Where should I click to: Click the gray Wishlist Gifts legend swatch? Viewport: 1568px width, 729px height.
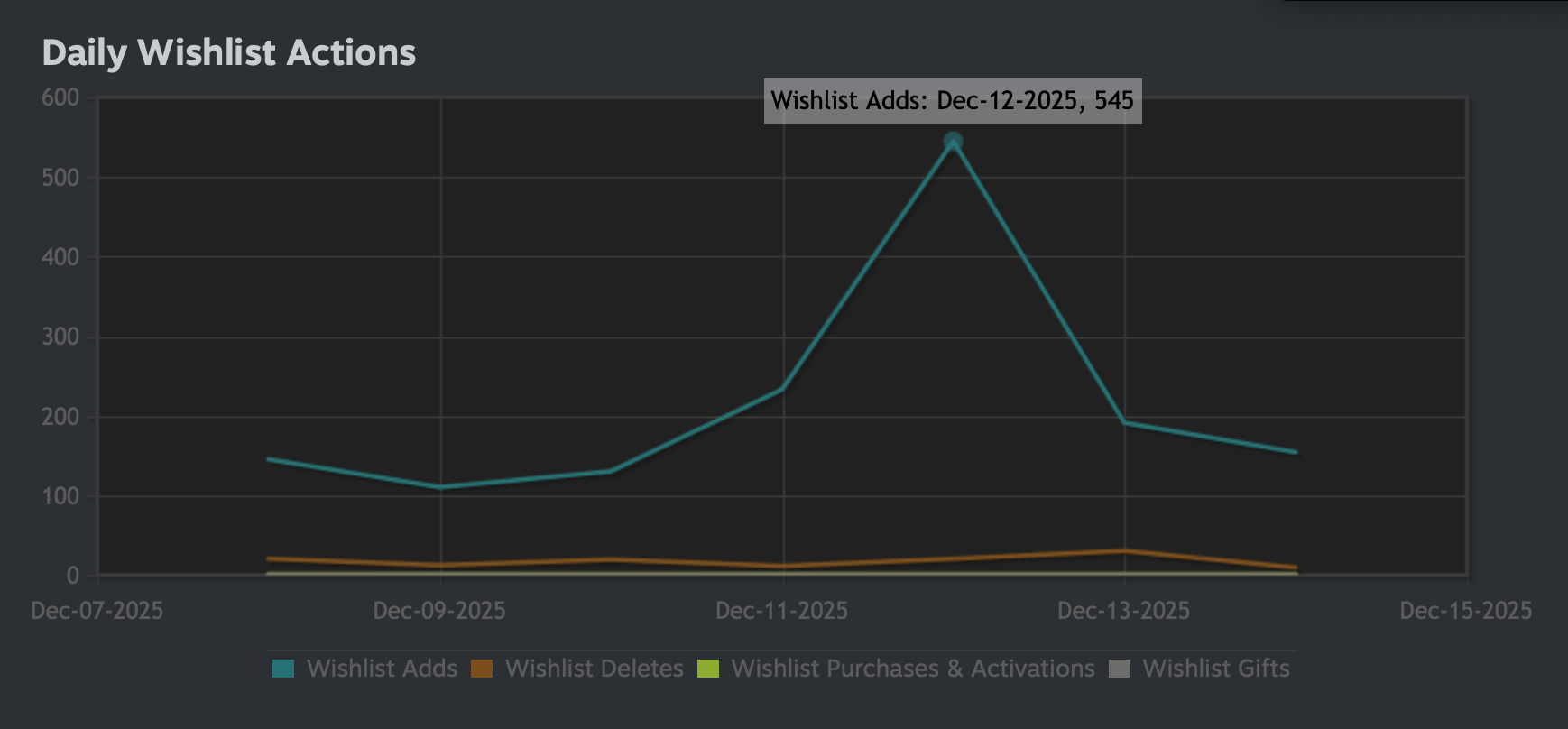[1120, 669]
